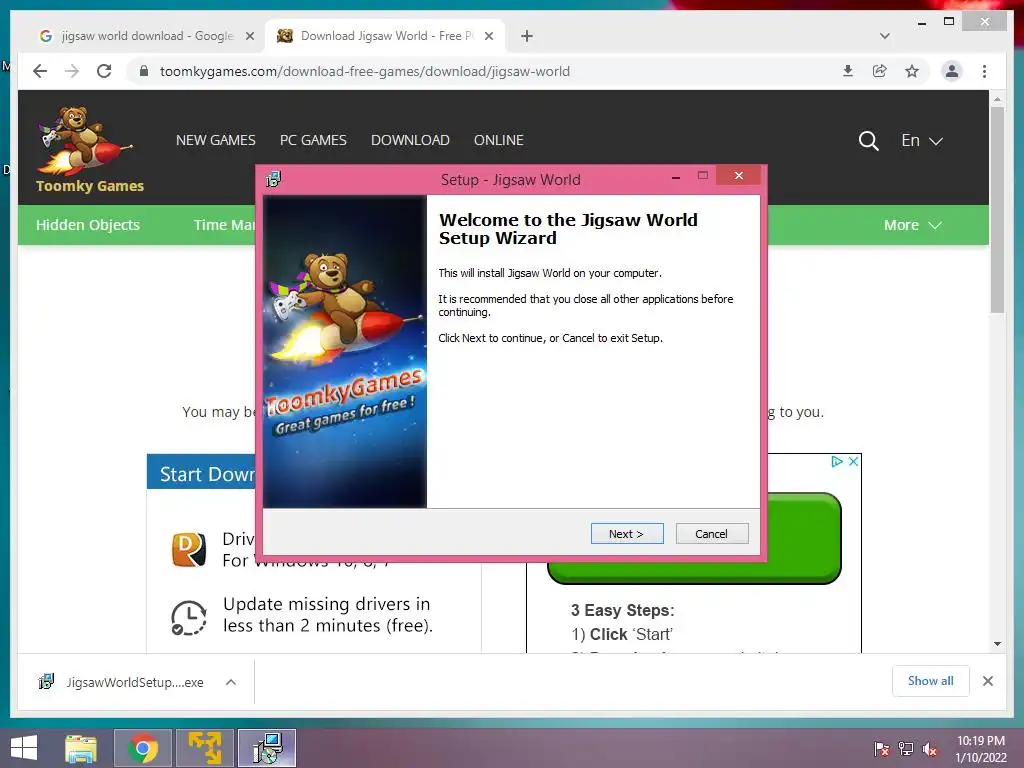Bookmark this page with the star icon
This screenshot has height=768, width=1024.
point(912,71)
